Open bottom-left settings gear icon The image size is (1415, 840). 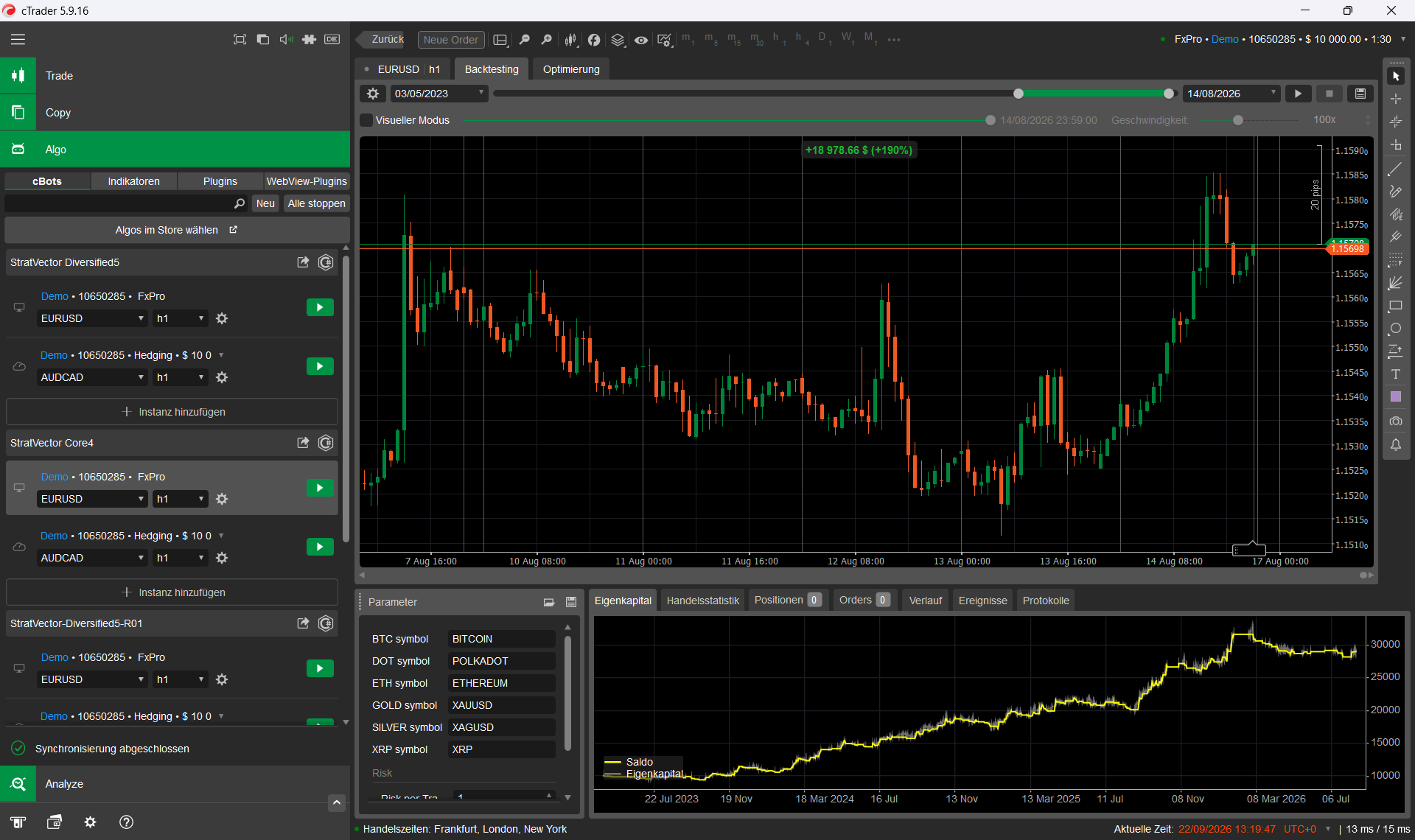(90, 822)
